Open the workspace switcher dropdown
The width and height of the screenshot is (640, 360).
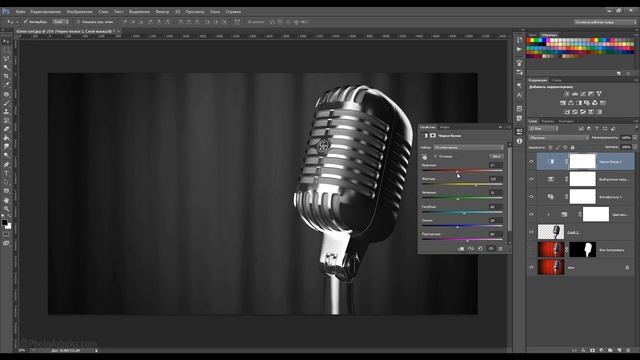click(x=605, y=22)
